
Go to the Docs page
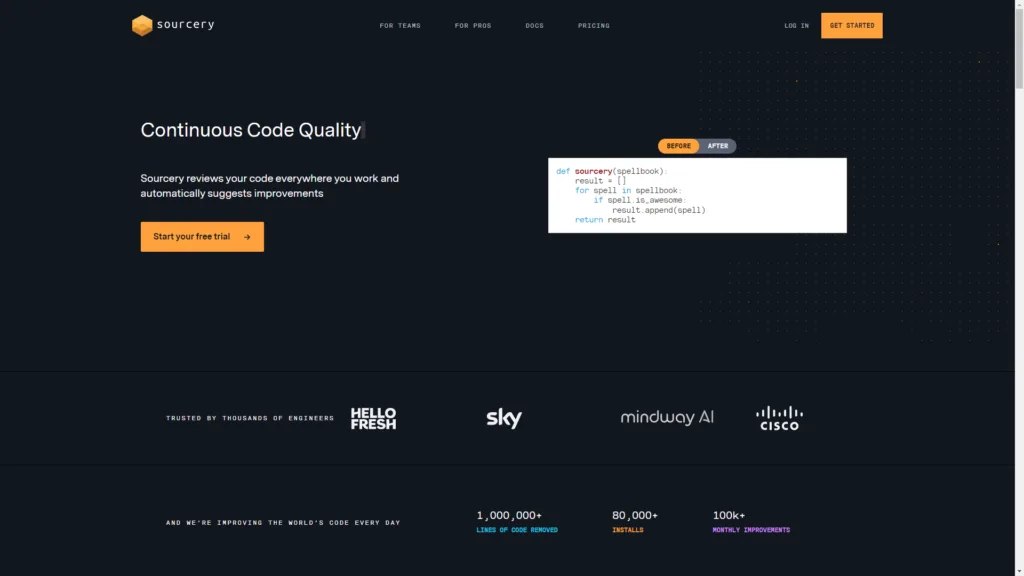[x=534, y=25]
